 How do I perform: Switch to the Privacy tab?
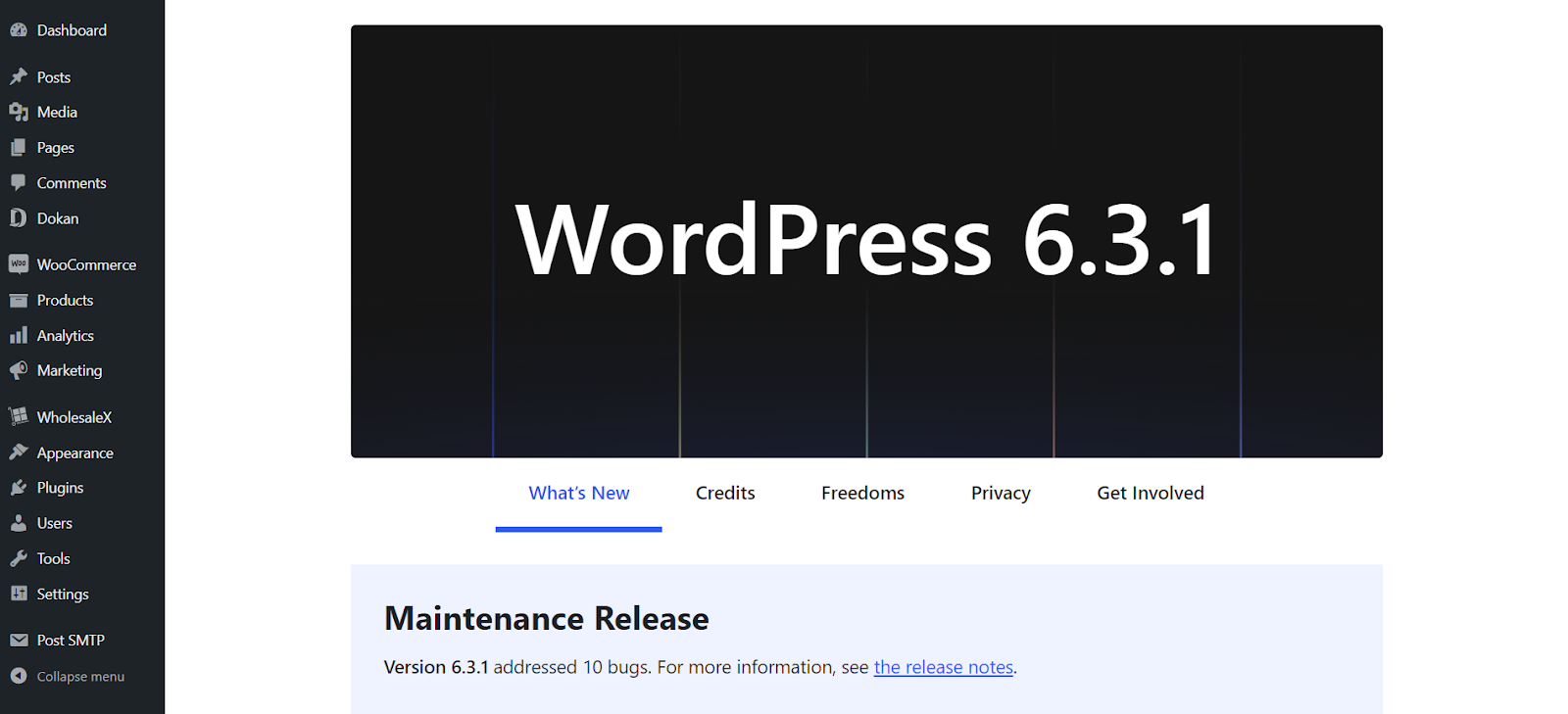[1001, 494]
